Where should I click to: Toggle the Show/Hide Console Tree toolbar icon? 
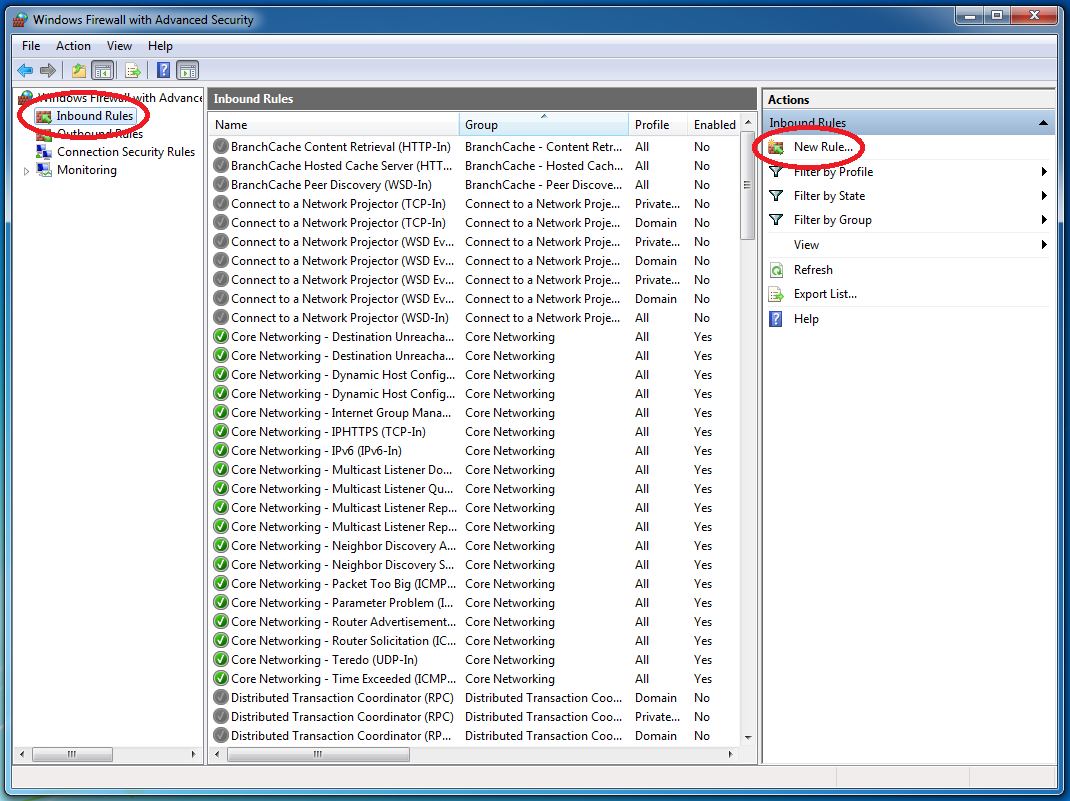coord(103,70)
